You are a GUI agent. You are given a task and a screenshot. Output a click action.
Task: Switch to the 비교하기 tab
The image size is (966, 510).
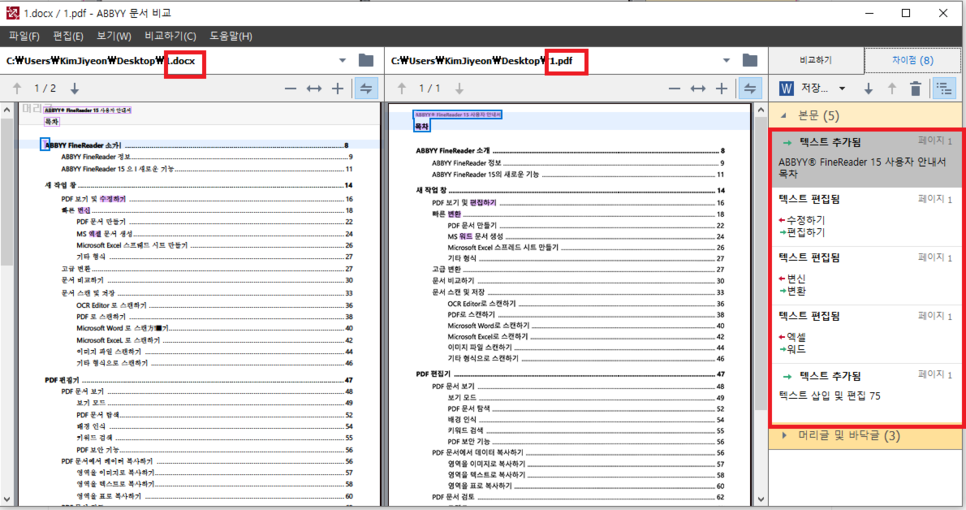[x=816, y=60]
